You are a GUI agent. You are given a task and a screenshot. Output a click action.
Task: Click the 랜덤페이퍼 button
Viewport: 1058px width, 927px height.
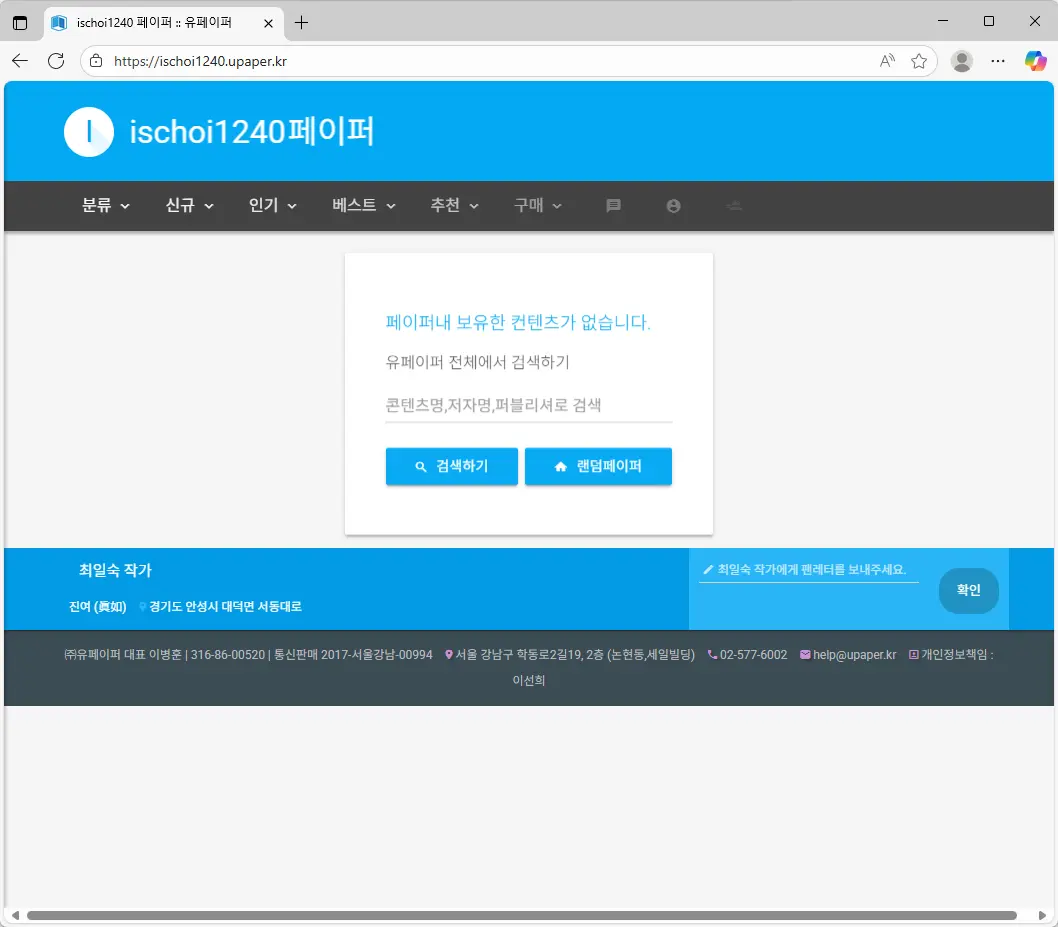(x=598, y=467)
